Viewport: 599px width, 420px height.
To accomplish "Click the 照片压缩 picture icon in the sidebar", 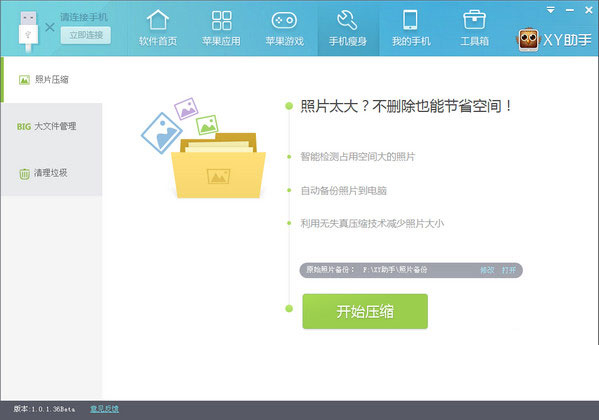I will [24, 79].
